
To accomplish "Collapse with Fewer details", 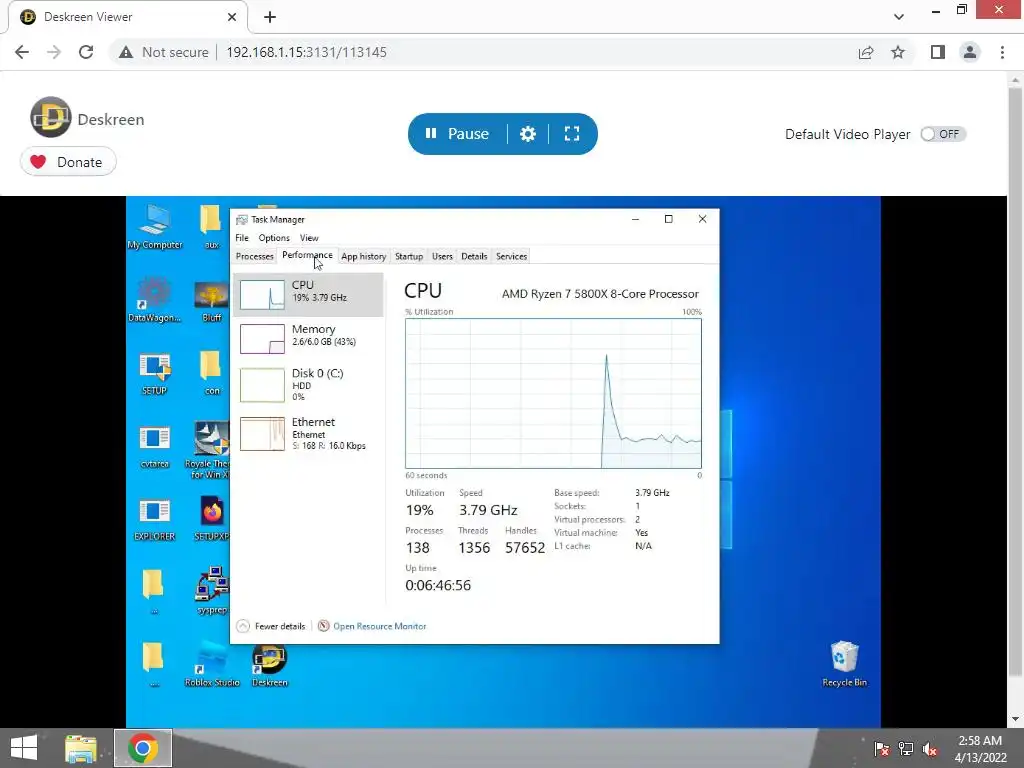I will (271, 626).
